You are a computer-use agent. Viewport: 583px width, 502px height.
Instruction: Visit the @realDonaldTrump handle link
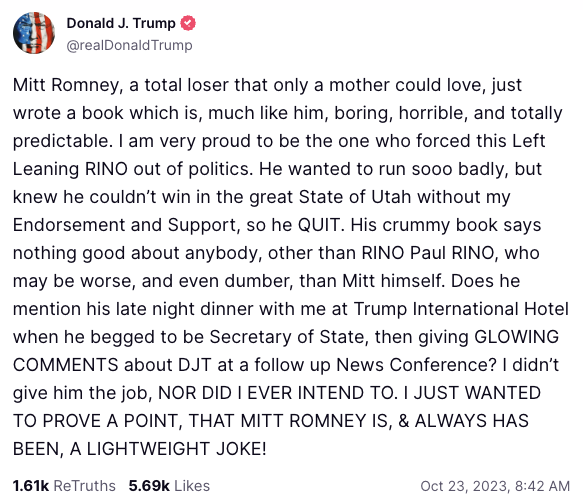point(129,45)
